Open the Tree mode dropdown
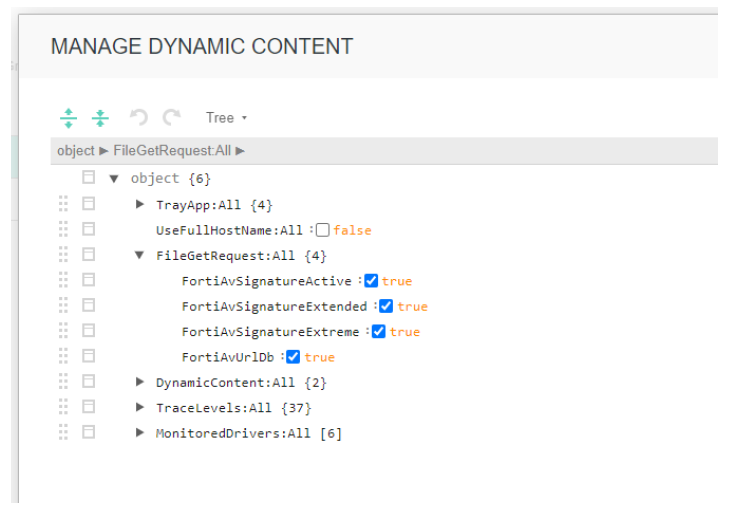Image resolution: width=730 pixels, height=529 pixels. coord(226,118)
